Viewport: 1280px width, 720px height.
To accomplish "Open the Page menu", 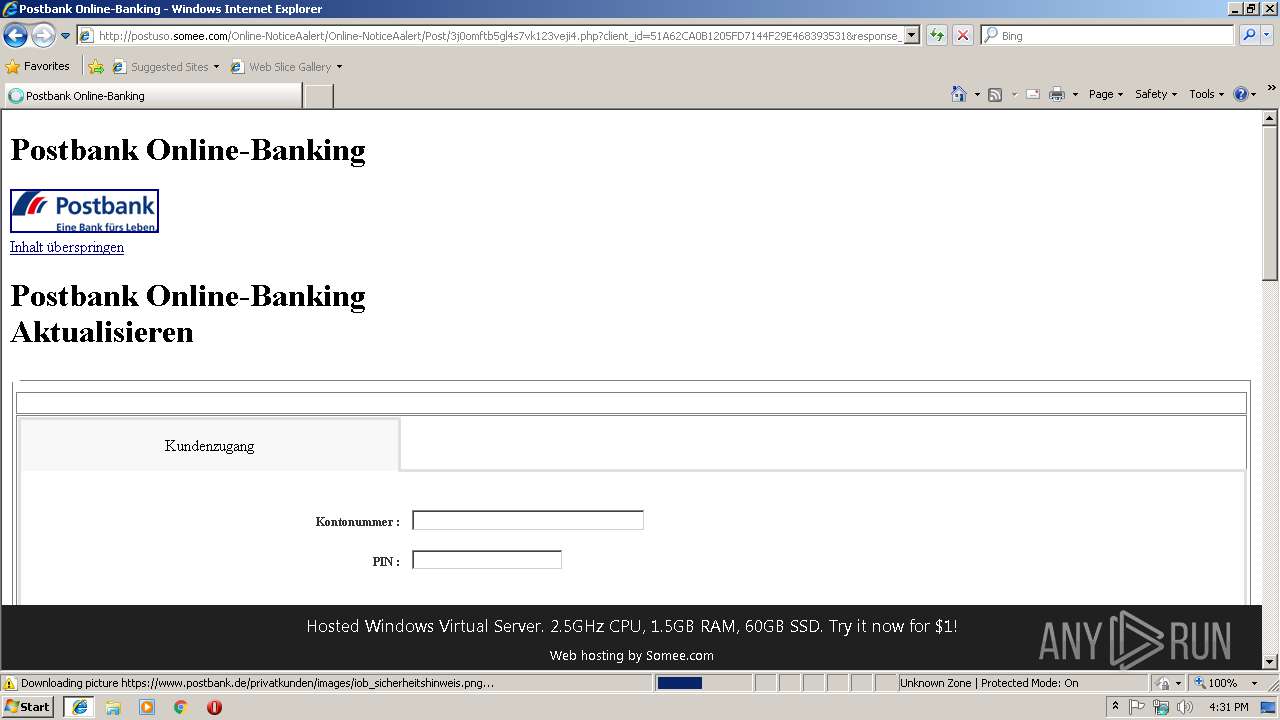I will [x=1105, y=94].
